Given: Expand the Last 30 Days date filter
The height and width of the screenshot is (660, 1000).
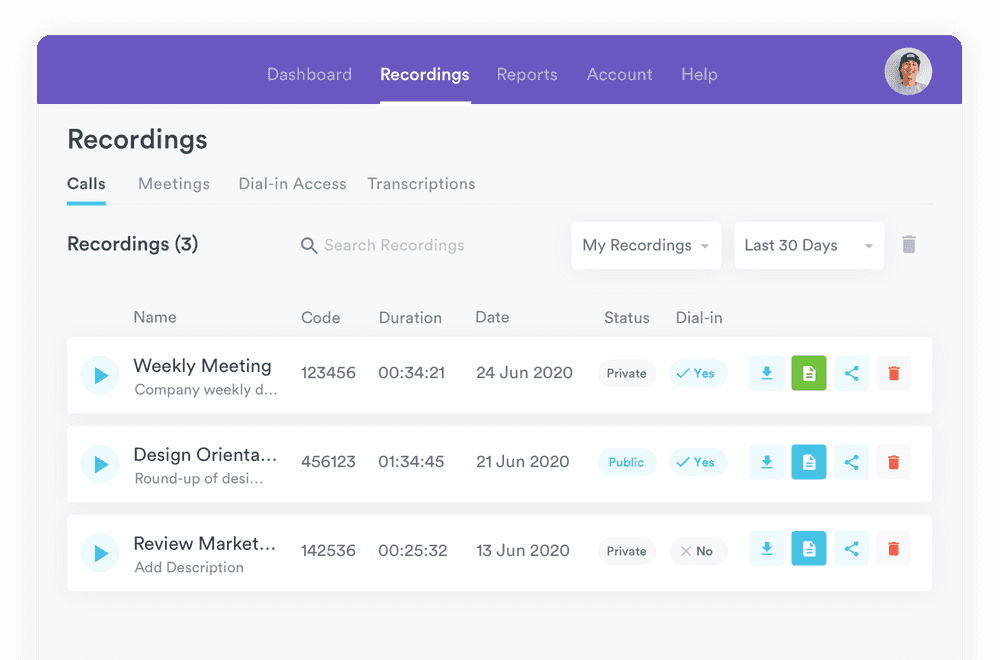Looking at the screenshot, I should click(809, 246).
